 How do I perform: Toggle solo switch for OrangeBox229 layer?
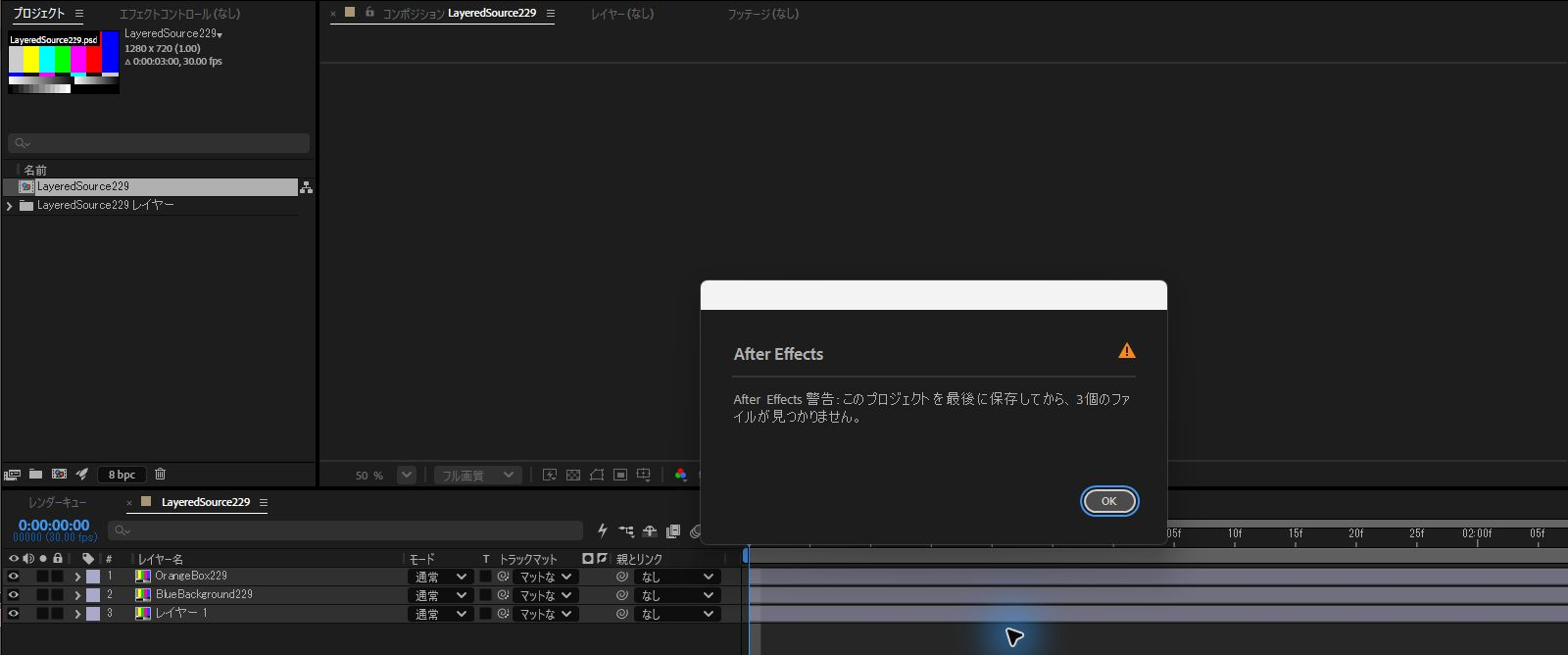click(x=42, y=577)
